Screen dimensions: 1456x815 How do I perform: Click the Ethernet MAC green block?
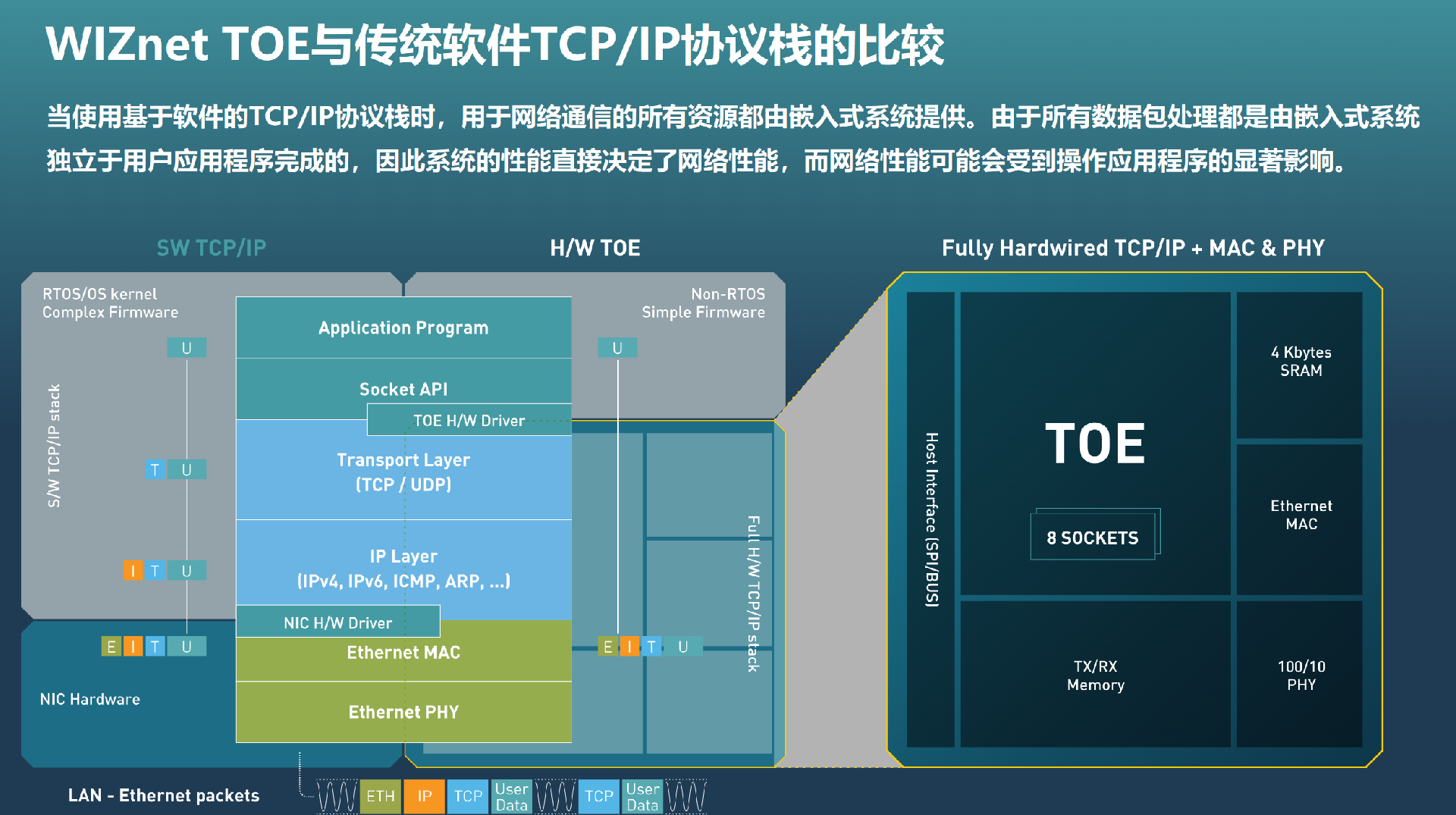[x=403, y=653]
